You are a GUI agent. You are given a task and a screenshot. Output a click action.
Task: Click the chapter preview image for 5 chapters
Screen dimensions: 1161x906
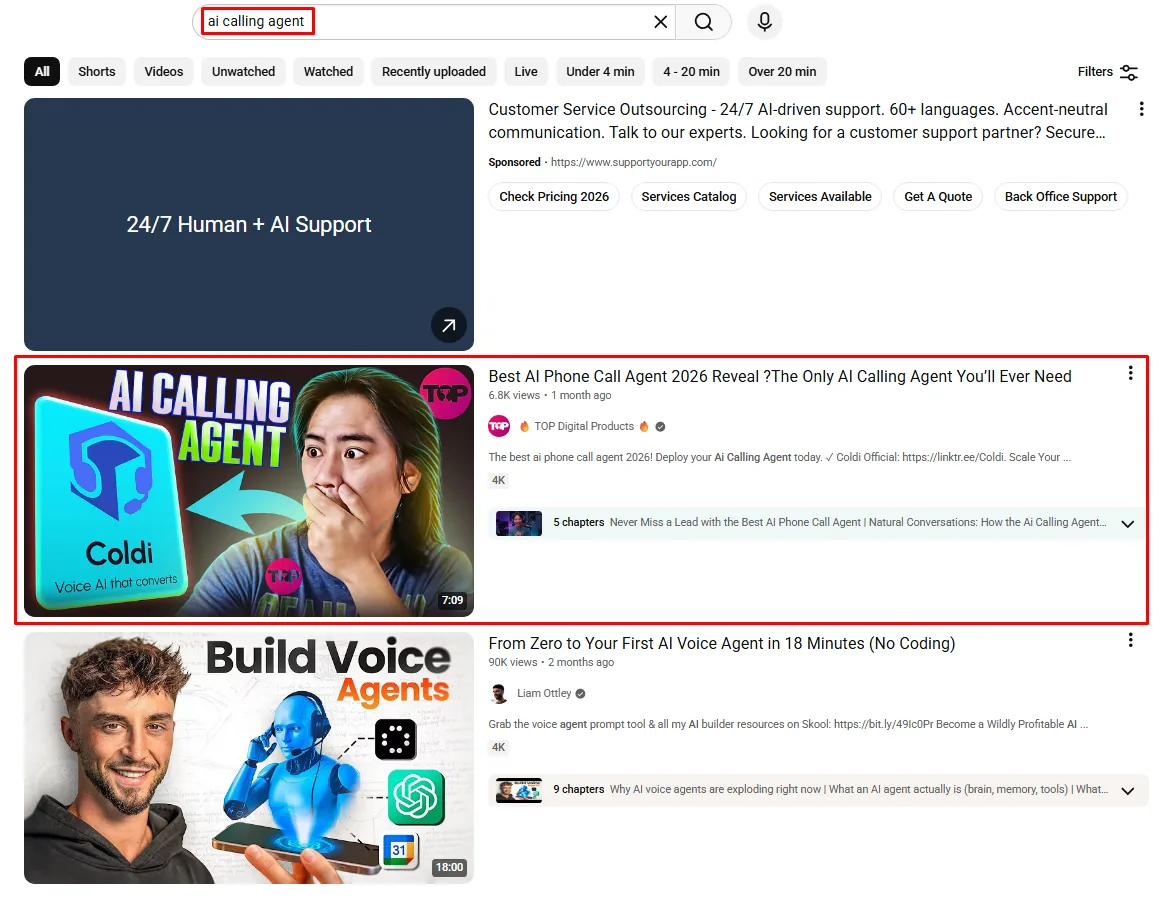(x=519, y=523)
